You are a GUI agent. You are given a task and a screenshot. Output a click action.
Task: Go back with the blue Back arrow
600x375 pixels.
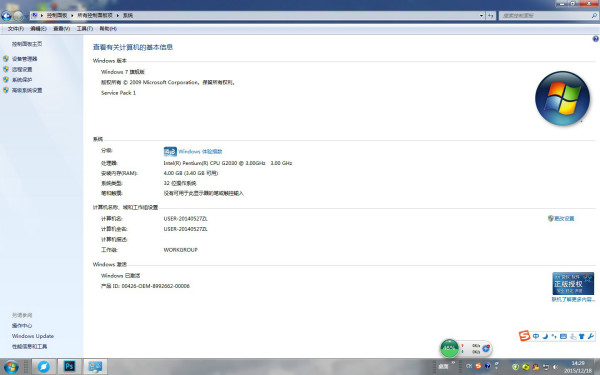point(7,16)
